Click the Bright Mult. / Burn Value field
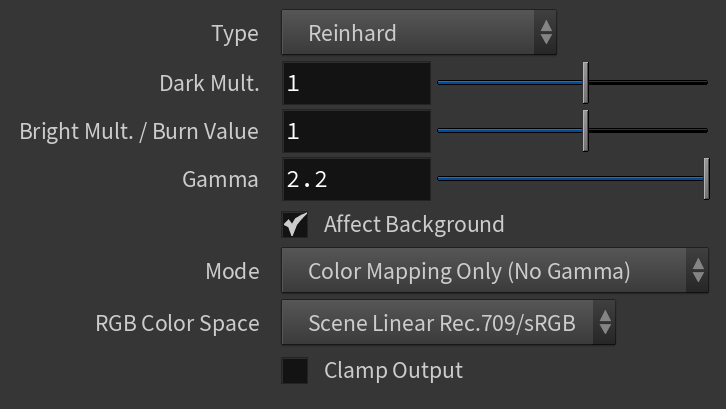 click(357, 131)
